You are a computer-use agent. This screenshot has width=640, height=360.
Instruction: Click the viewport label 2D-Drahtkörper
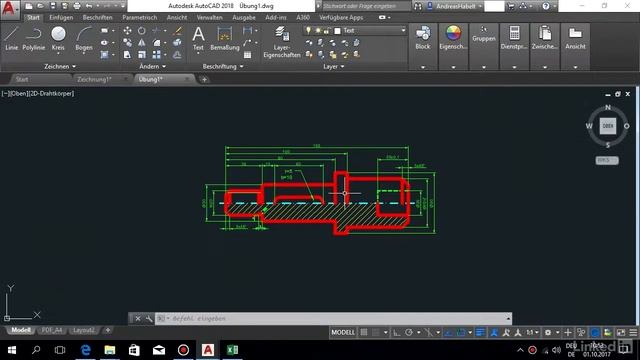(x=51, y=93)
